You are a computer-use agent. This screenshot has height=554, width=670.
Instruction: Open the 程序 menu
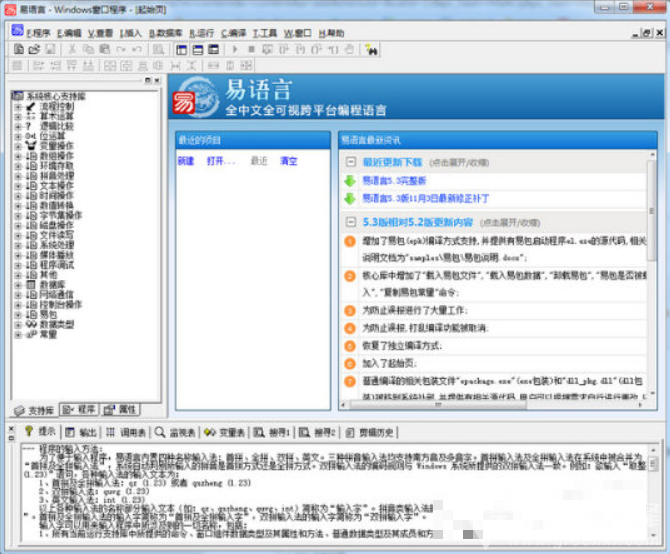click(38, 33)
